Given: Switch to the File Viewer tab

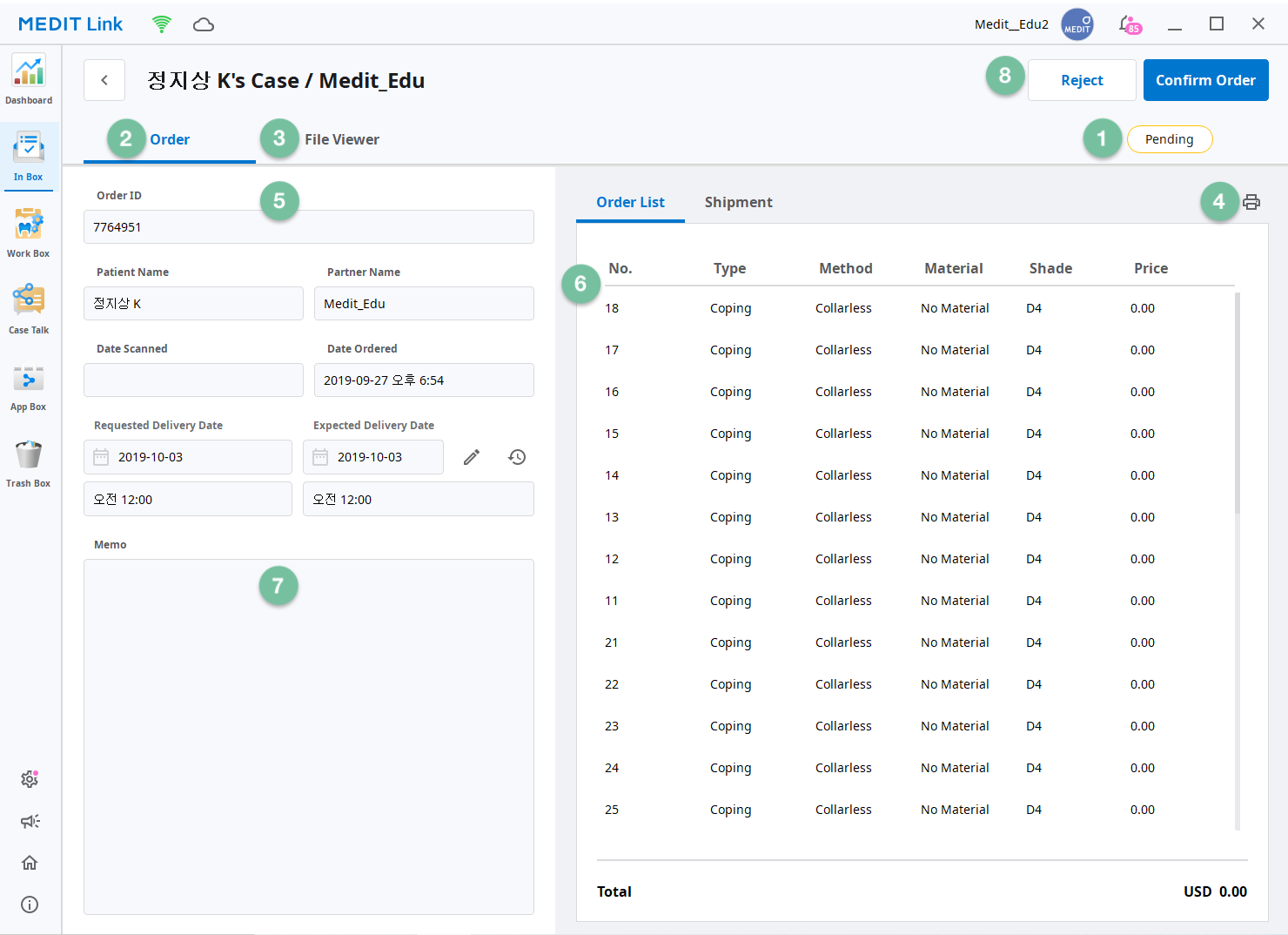Looking at the screenshot, I should tap(341, 139).
